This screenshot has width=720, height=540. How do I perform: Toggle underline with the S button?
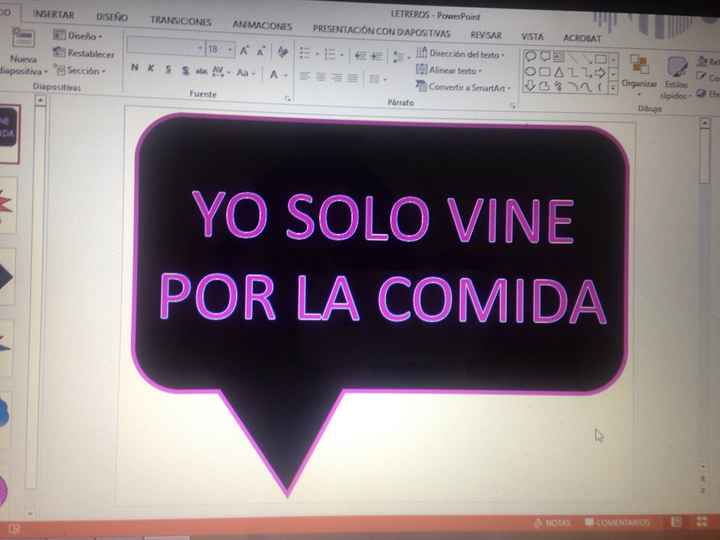[168, 69]
